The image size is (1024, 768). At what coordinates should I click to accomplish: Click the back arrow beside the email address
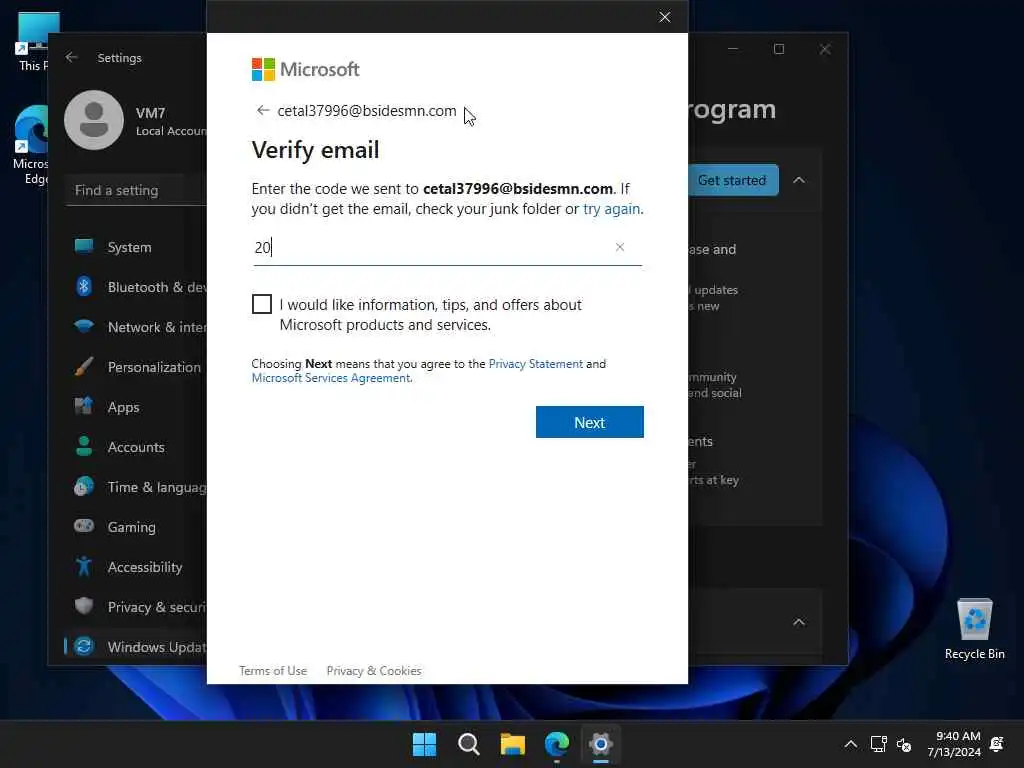[263, 110]
